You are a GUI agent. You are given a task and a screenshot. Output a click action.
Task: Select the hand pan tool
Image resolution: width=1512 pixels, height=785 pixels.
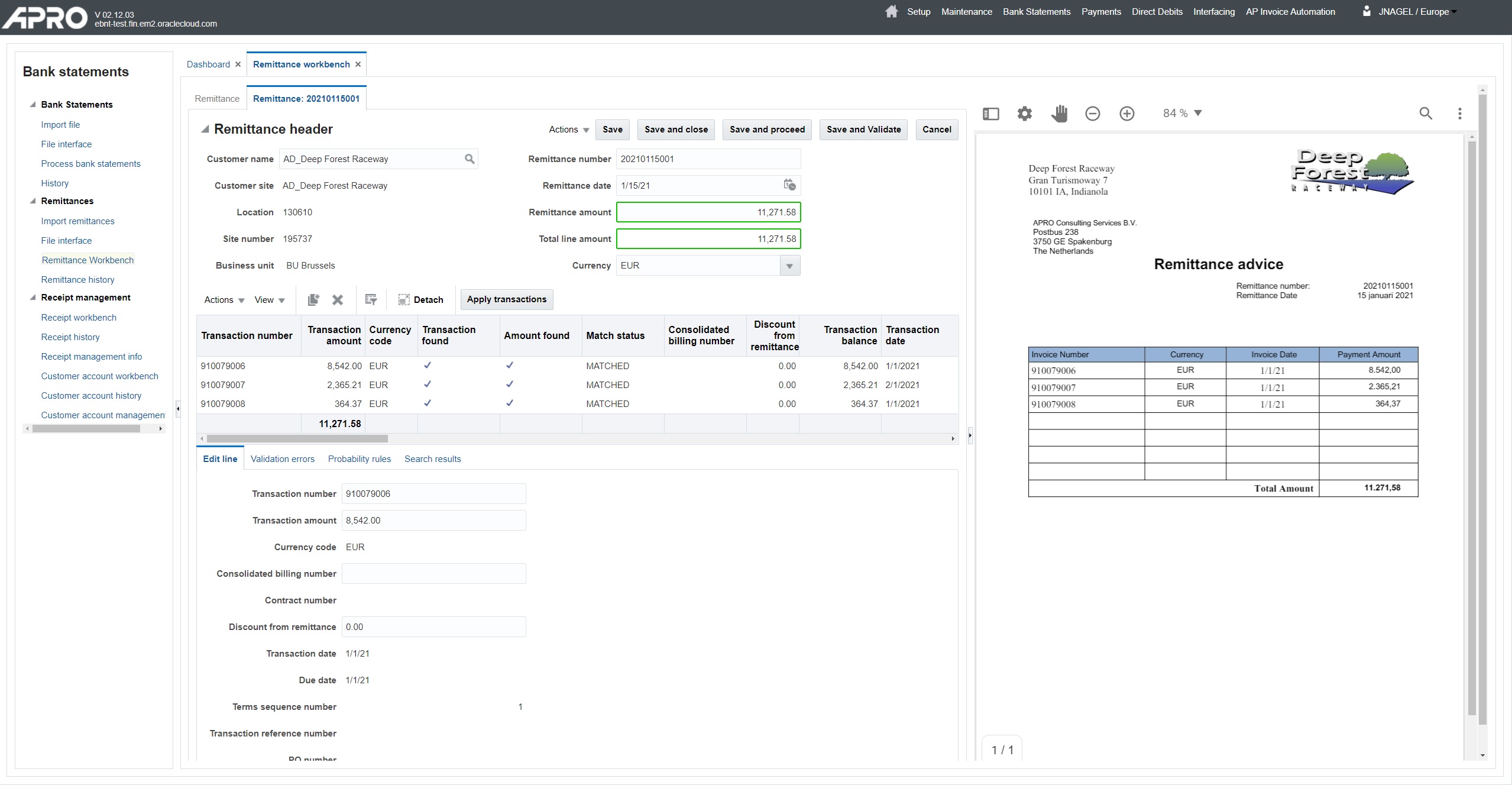pyautogui.click(x=1059, y=114)
